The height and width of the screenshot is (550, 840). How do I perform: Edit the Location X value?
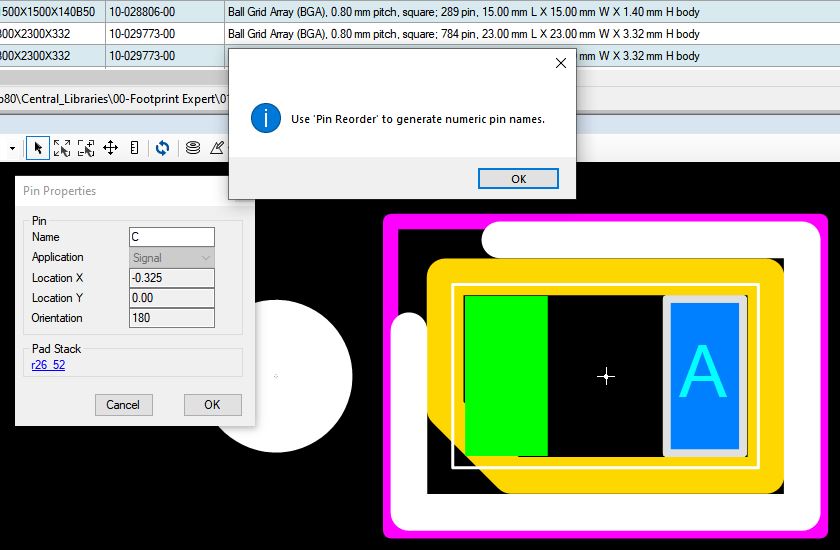coord(171,278)
